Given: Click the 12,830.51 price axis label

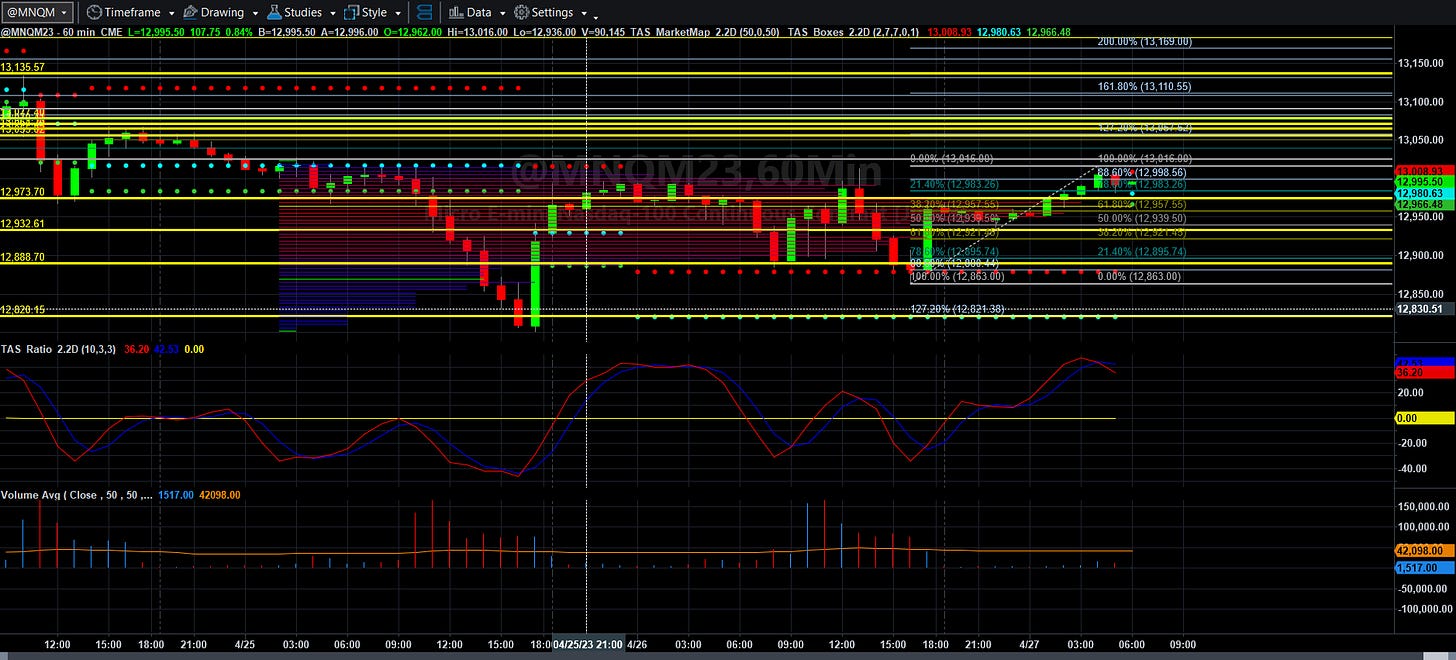Looking at the screenshot, I should [x=1424, y=310].
